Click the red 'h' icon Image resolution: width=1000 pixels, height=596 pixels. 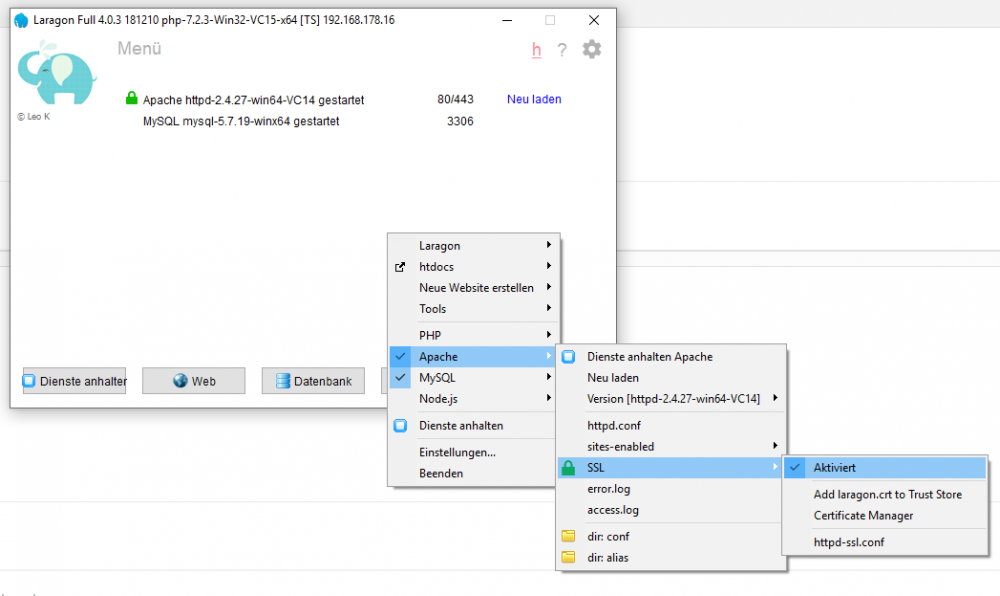pyautogui.click(x=537, y=50)
